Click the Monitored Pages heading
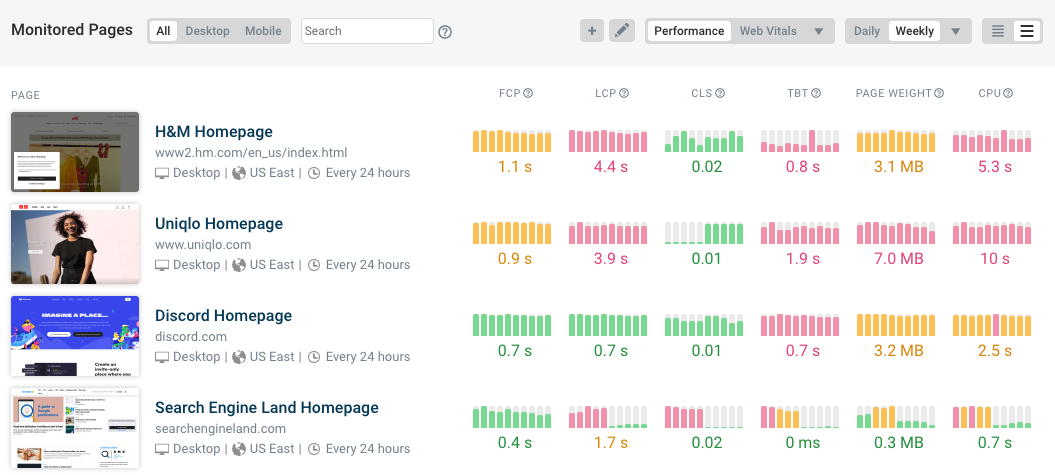The width and height of the screenshot is (1055, 475). [x=72, y=30]
